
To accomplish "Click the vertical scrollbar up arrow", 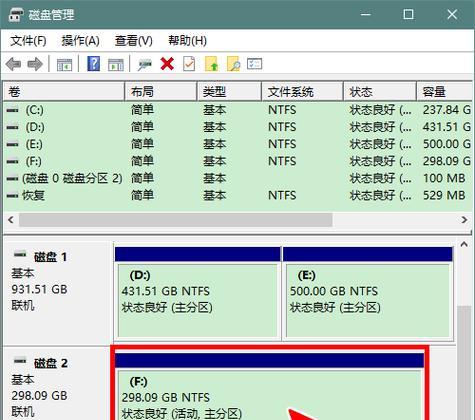I will (464, 245).
